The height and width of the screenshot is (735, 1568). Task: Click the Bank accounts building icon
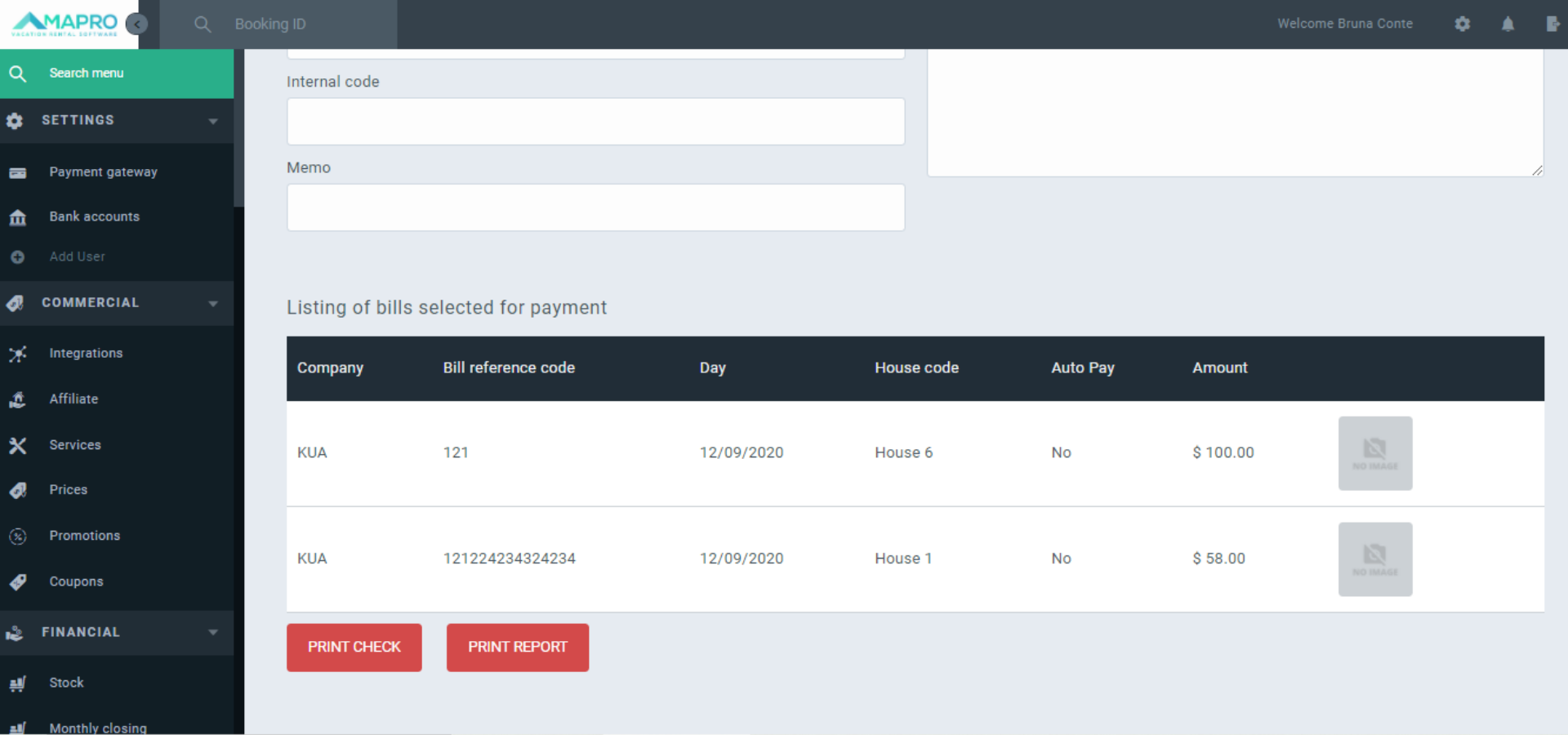(17, 217)
